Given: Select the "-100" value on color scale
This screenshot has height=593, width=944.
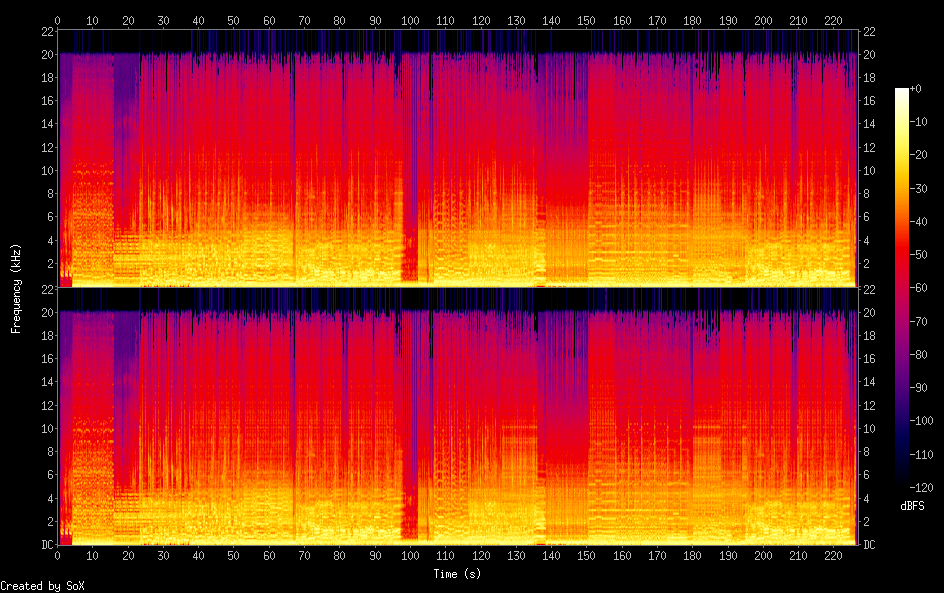Looking at the screenshot, I should (921, 421).
